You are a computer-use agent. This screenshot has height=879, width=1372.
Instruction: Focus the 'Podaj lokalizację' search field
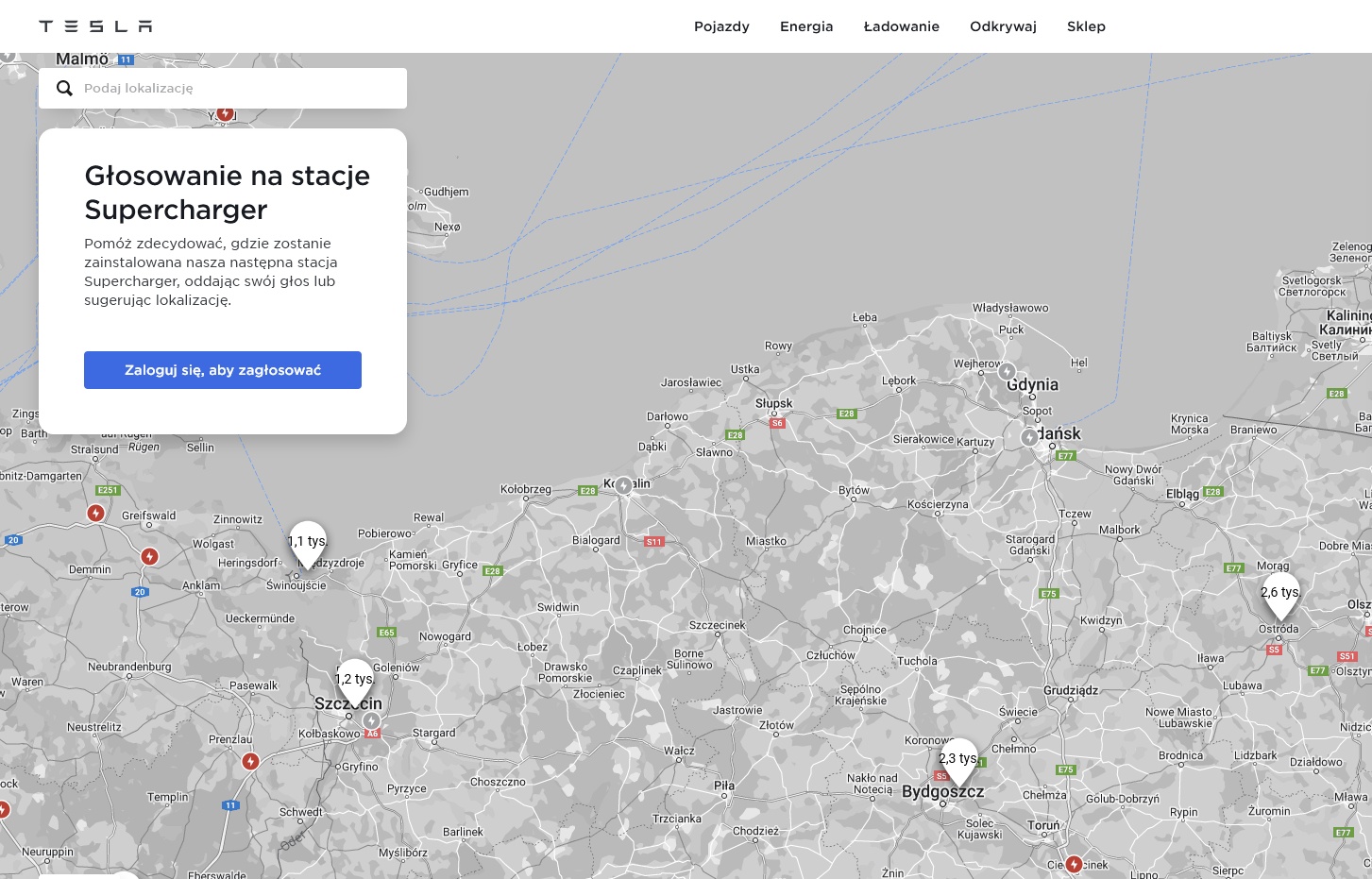223,88
